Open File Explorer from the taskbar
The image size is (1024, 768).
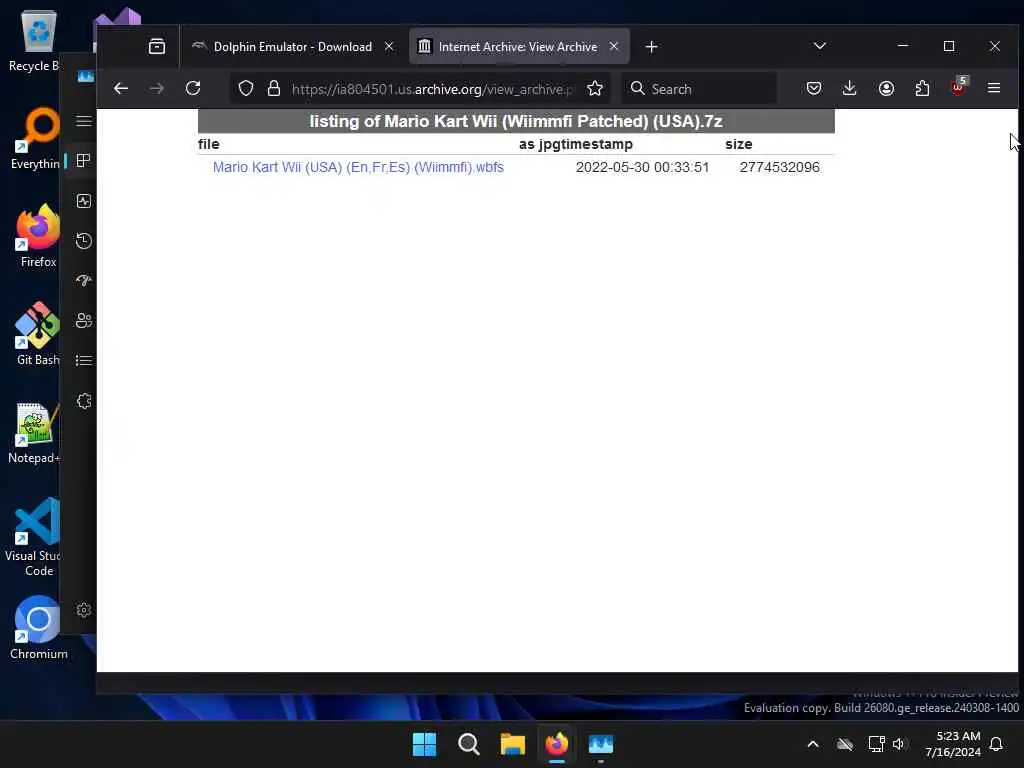click(513, 744)
